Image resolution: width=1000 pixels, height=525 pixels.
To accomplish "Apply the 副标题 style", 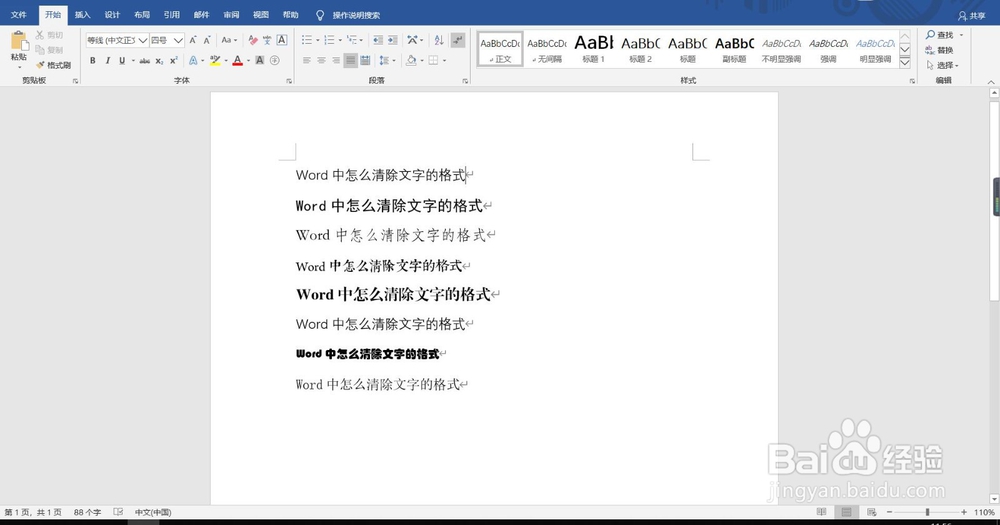I will coord(735,49).
